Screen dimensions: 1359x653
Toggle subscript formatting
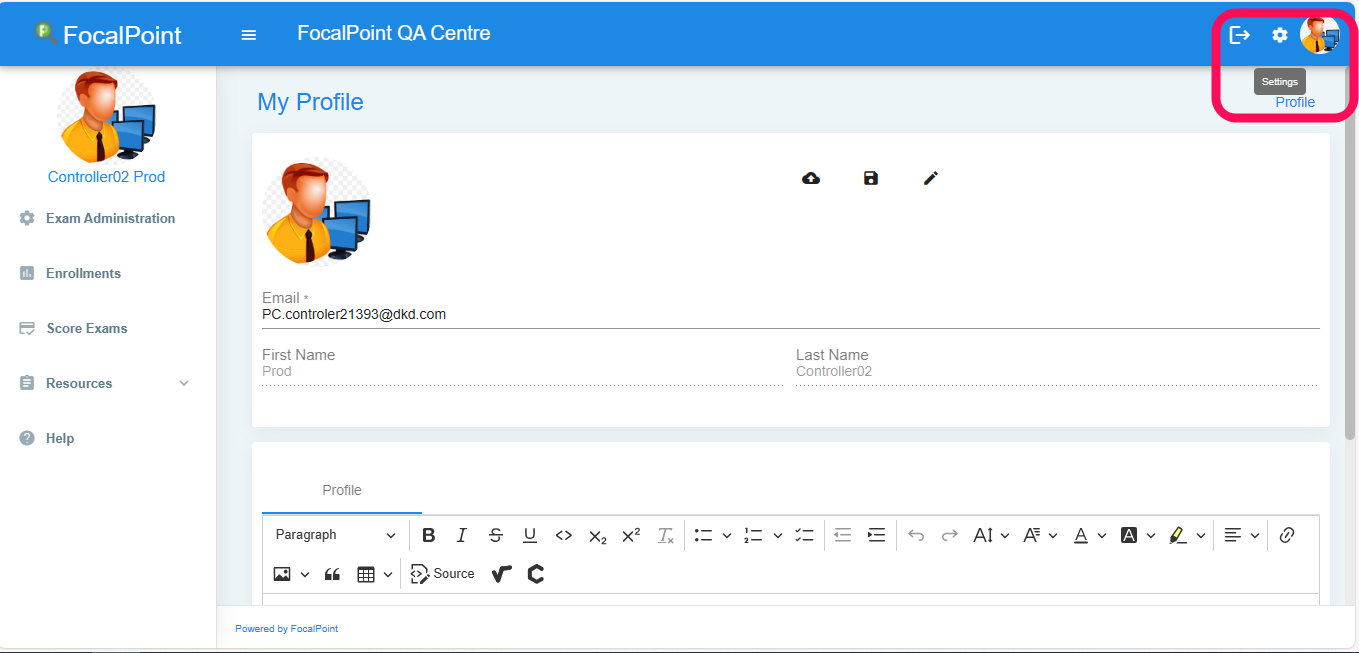pyautogui.click(x=597, y=535)
